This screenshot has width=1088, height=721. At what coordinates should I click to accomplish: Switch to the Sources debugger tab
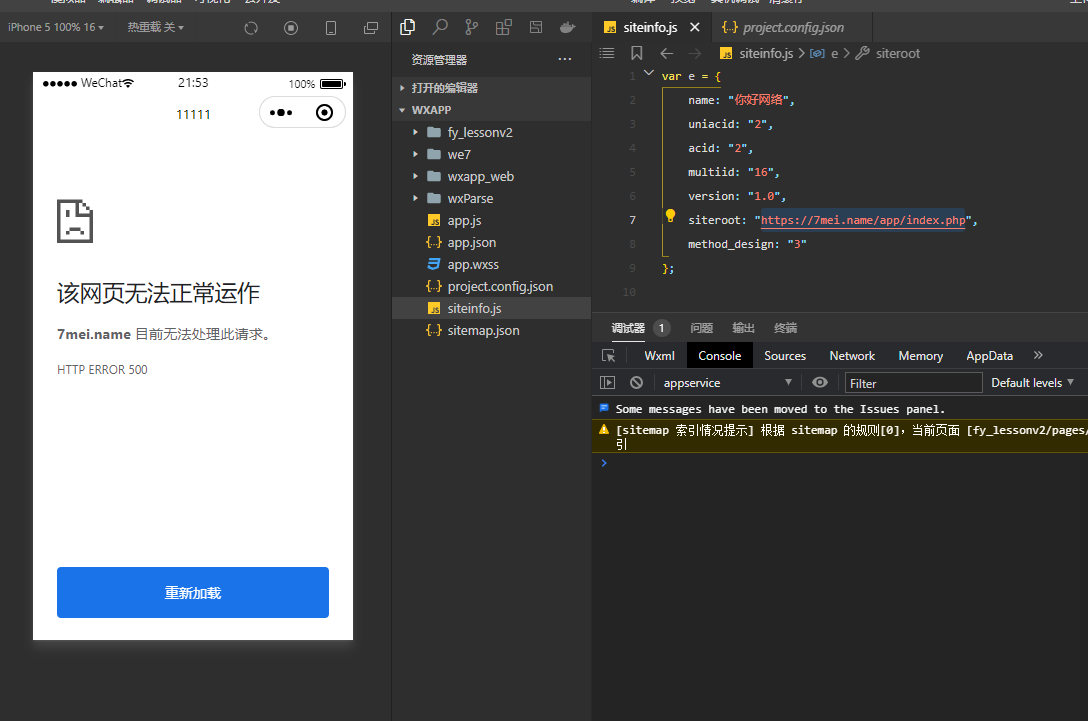click(785, 355)
